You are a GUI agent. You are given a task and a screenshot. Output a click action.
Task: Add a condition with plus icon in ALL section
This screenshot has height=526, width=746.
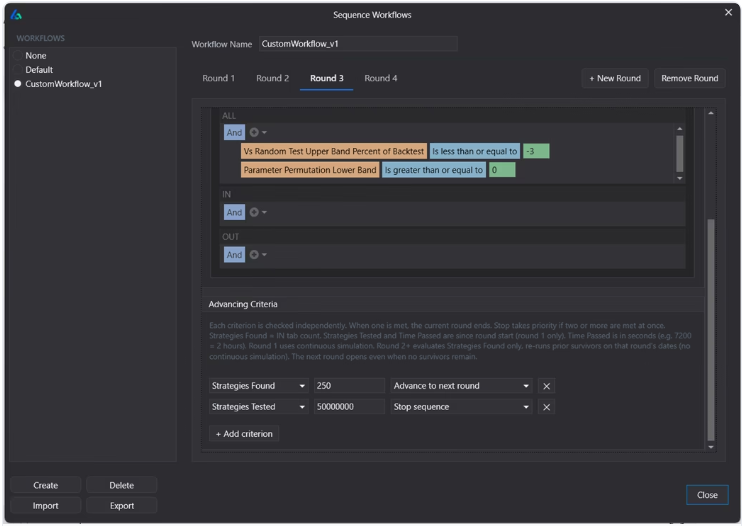coord(255,132)
